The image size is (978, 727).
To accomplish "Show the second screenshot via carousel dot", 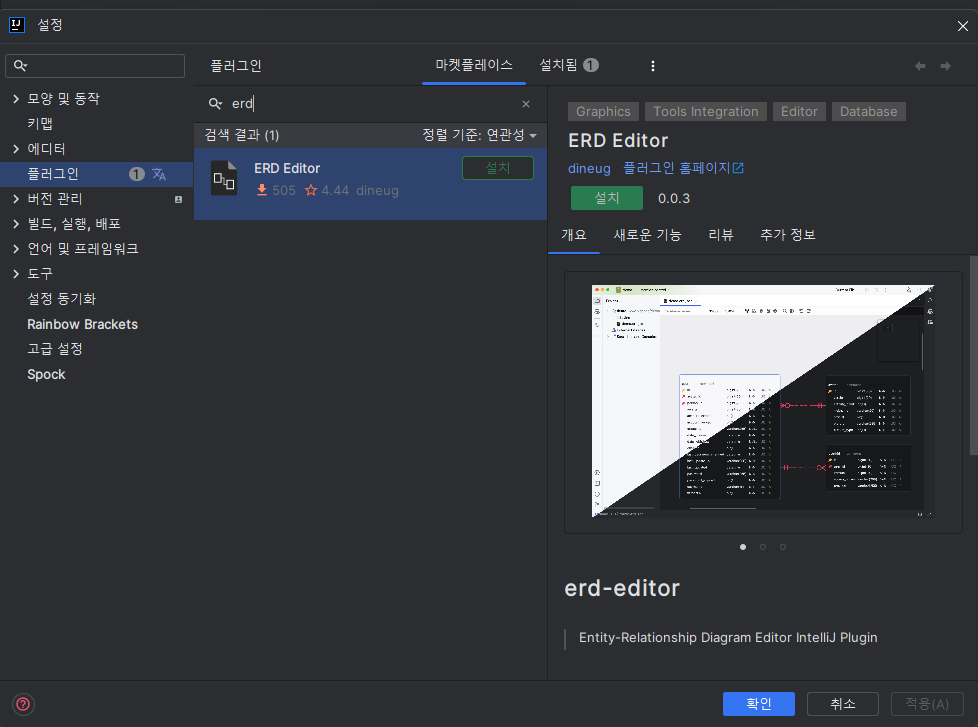I will 763,547.
